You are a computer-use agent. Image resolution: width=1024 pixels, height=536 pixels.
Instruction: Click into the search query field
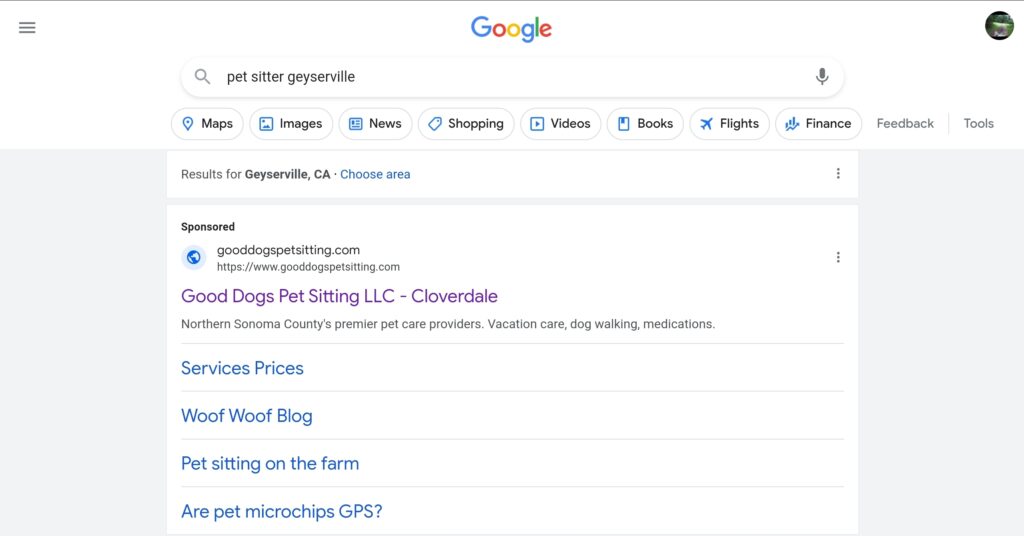tap(512, 76)
